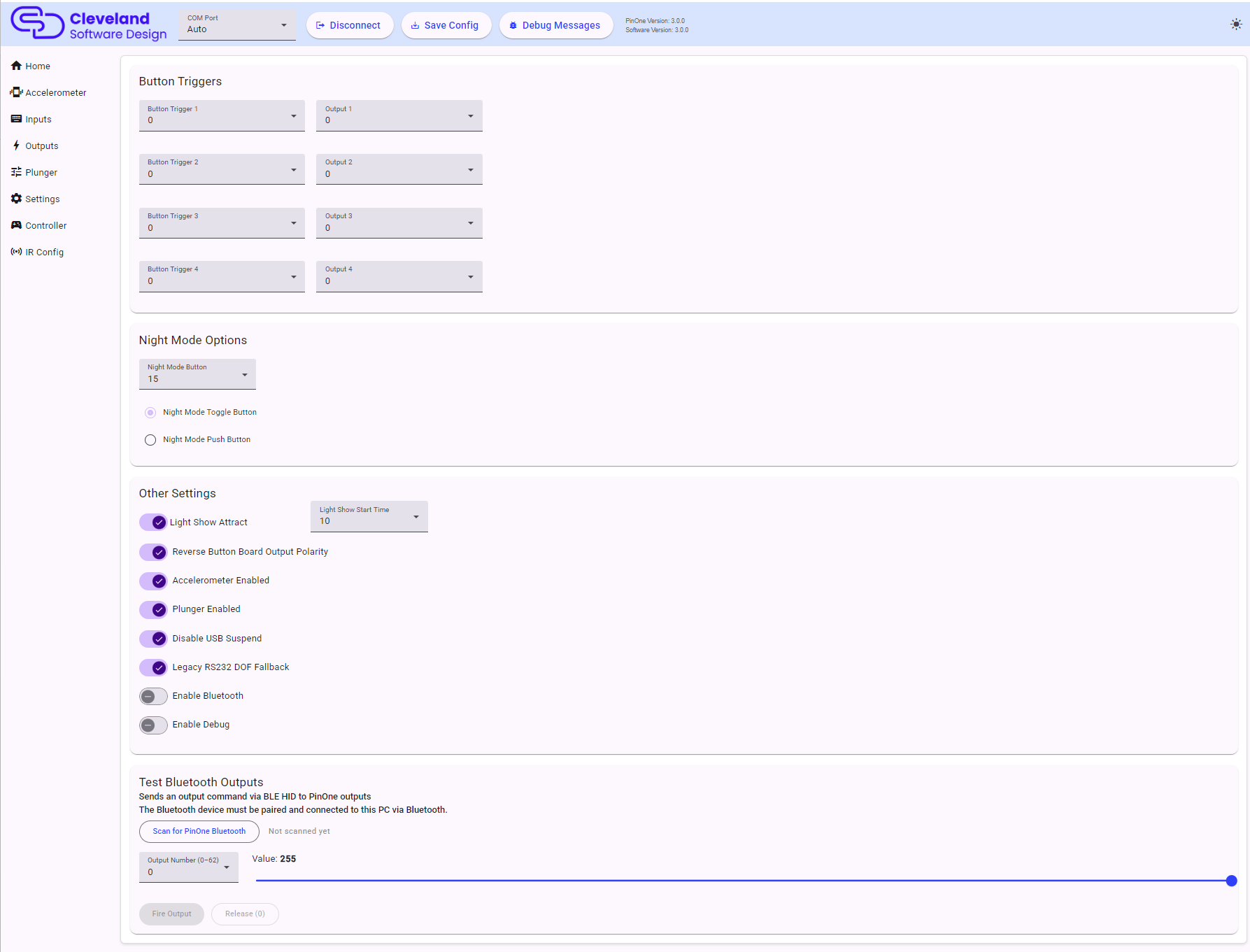Click the Cleveland Software Design logo
The height and width of the screenshot is (952, 1250).
pos(89,24)
